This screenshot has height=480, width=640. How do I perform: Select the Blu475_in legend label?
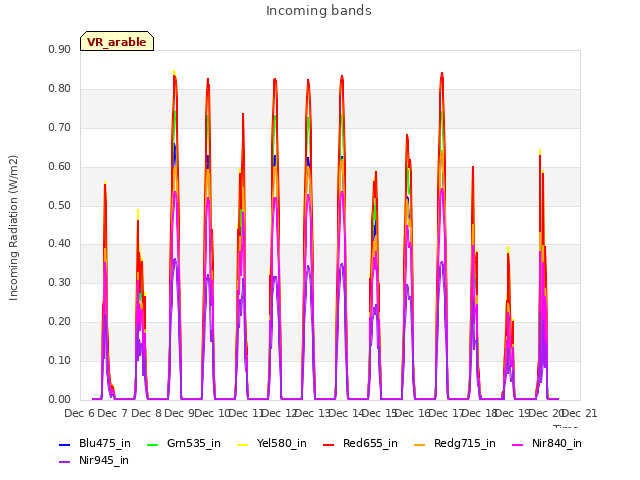click(x=105, y=444)
